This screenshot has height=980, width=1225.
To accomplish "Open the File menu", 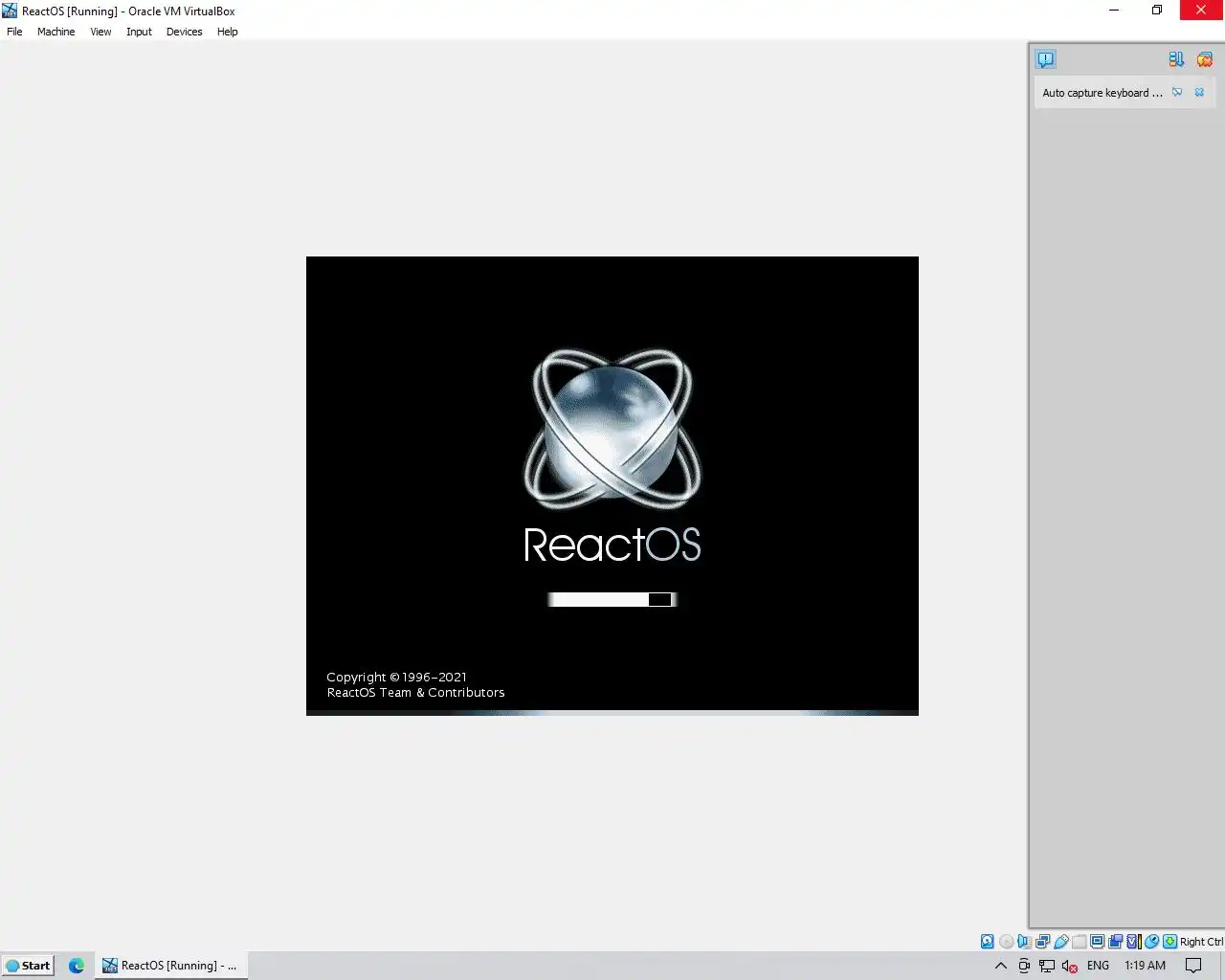I will [x=14, y=32].
